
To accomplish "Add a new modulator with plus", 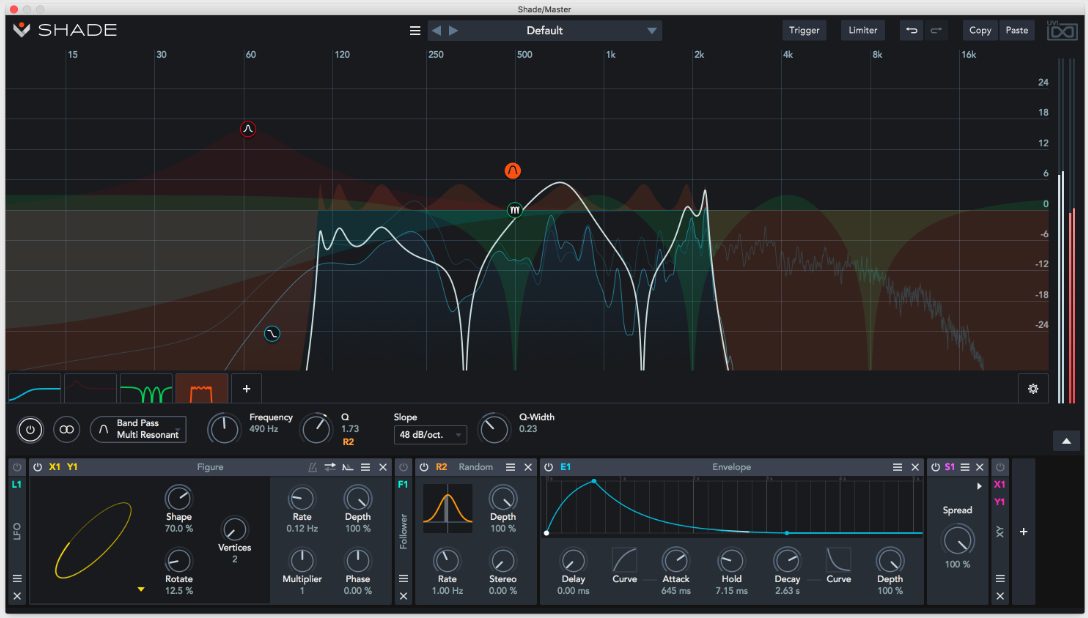I will 1023,532.
